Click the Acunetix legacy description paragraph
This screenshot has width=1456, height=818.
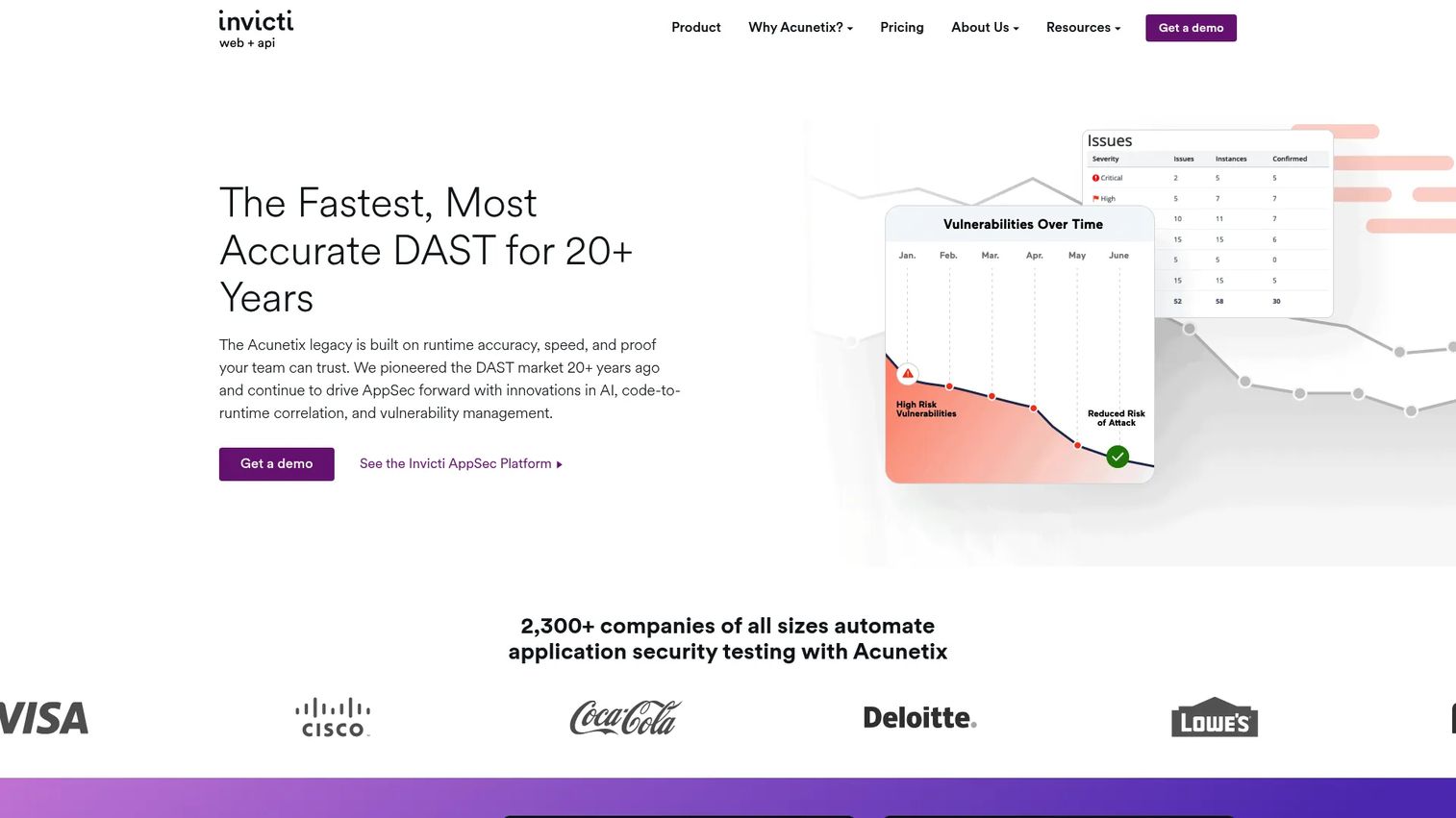(x=450, y=379)
